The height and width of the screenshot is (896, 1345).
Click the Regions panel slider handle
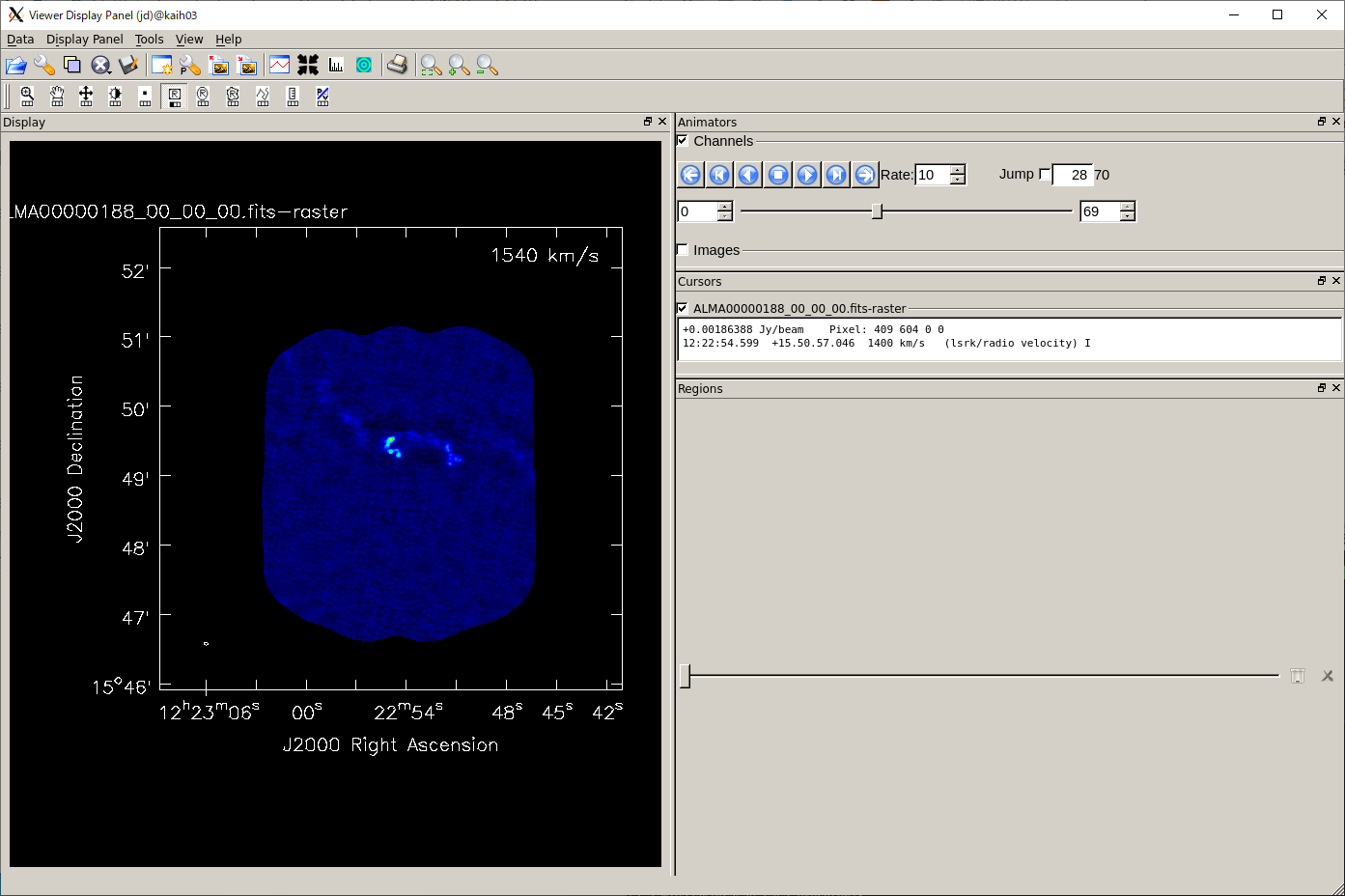click(686, 676)
